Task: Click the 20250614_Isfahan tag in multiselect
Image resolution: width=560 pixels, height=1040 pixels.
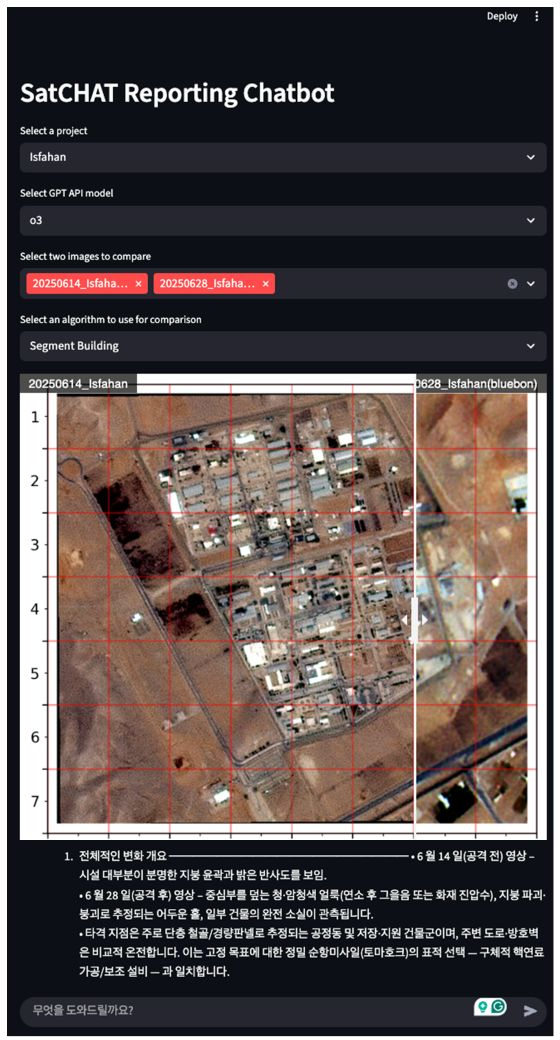Action: tap(78, 284)
